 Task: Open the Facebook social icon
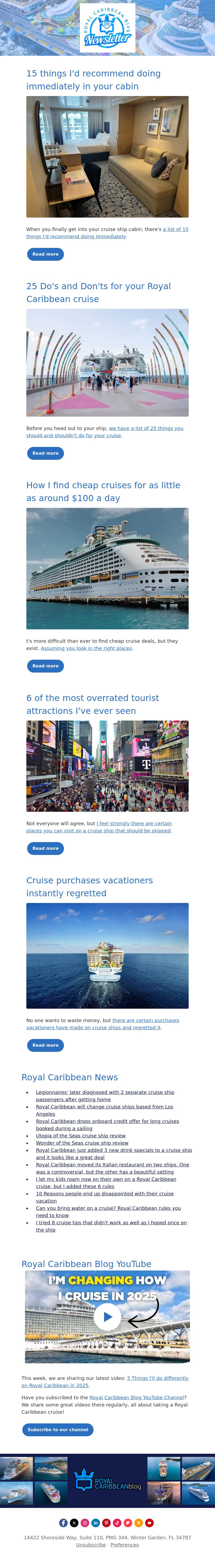pos(63,1522)
